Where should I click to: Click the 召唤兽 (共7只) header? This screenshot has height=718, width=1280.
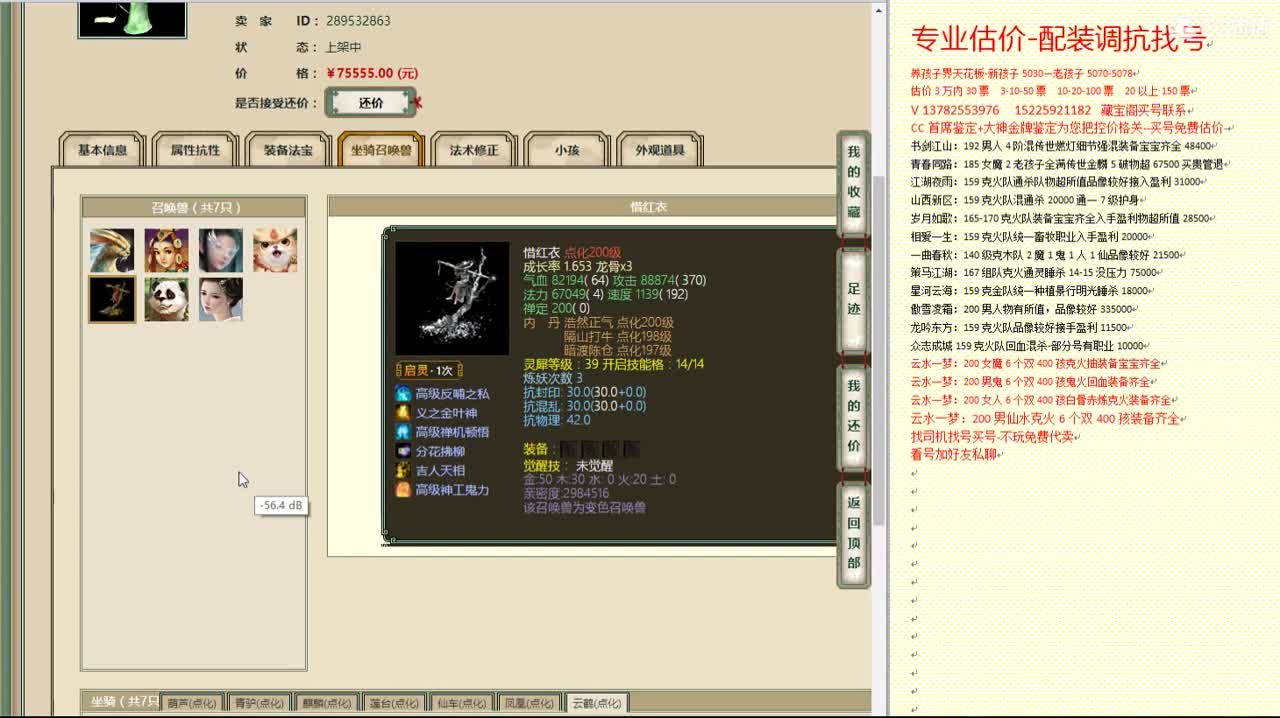coord(194,207)
